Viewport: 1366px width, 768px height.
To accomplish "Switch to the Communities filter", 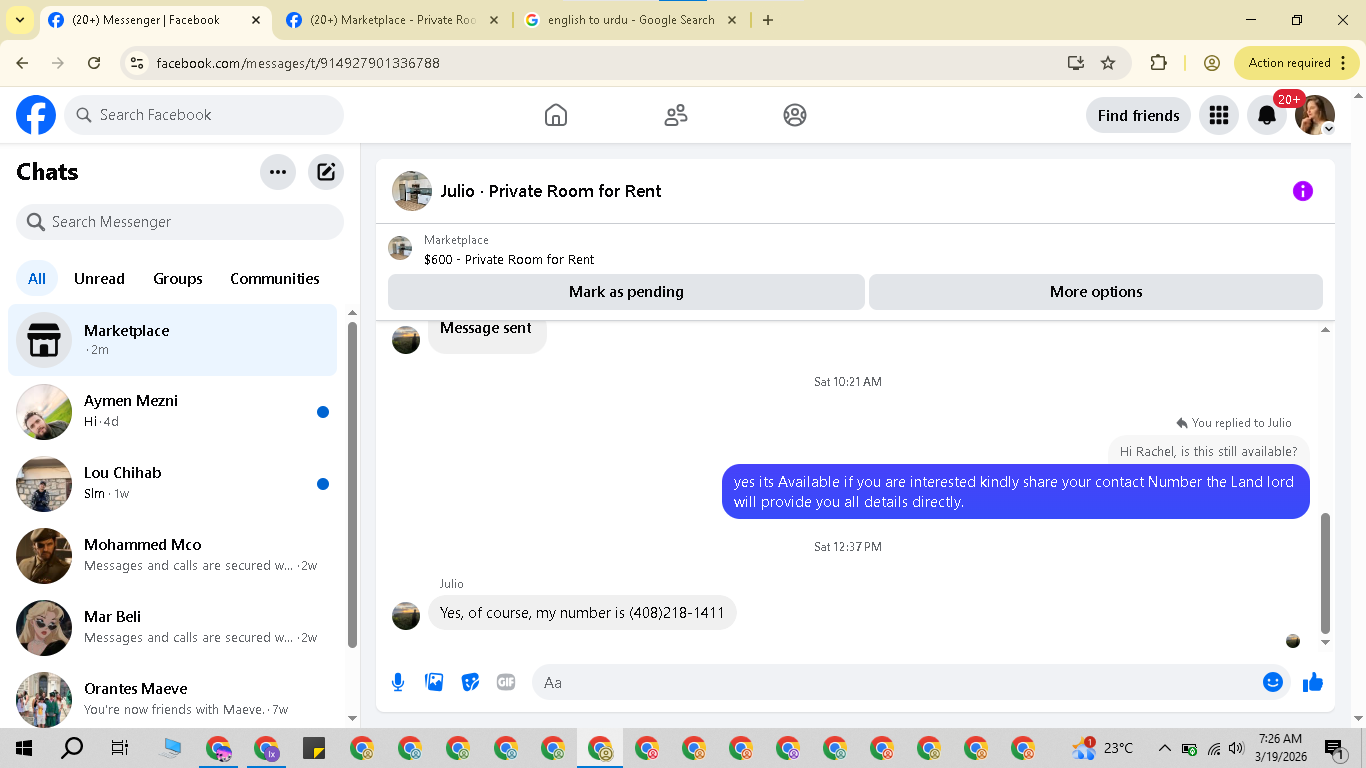I will click(x=275, y=279).
